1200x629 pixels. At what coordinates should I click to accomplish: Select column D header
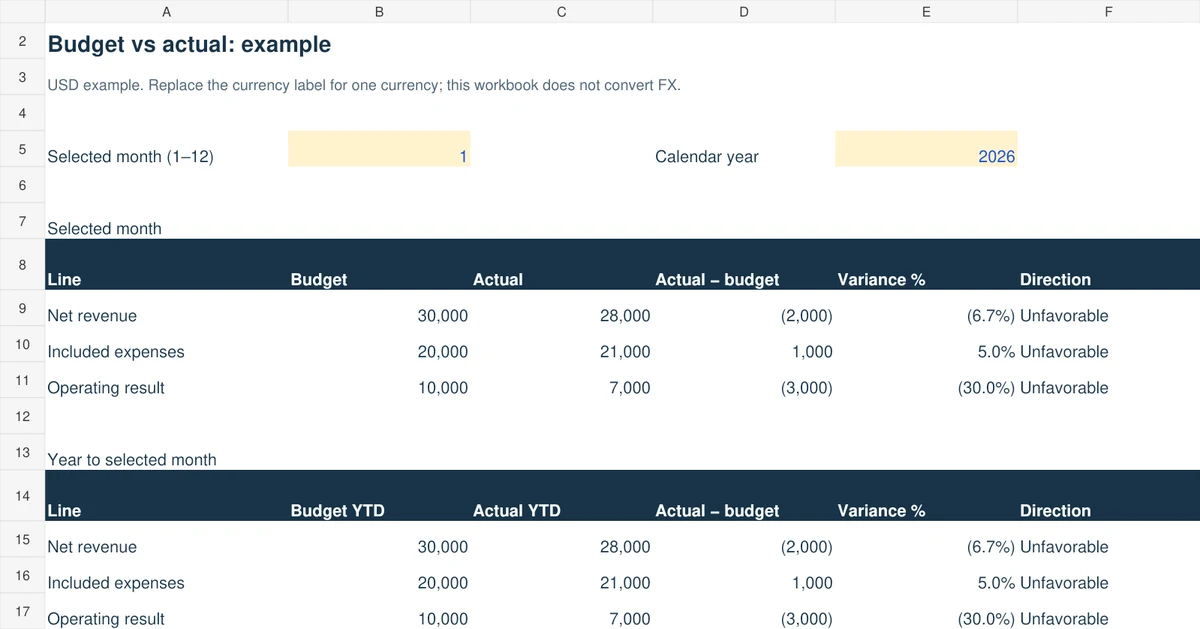click(x=744, y=12)
